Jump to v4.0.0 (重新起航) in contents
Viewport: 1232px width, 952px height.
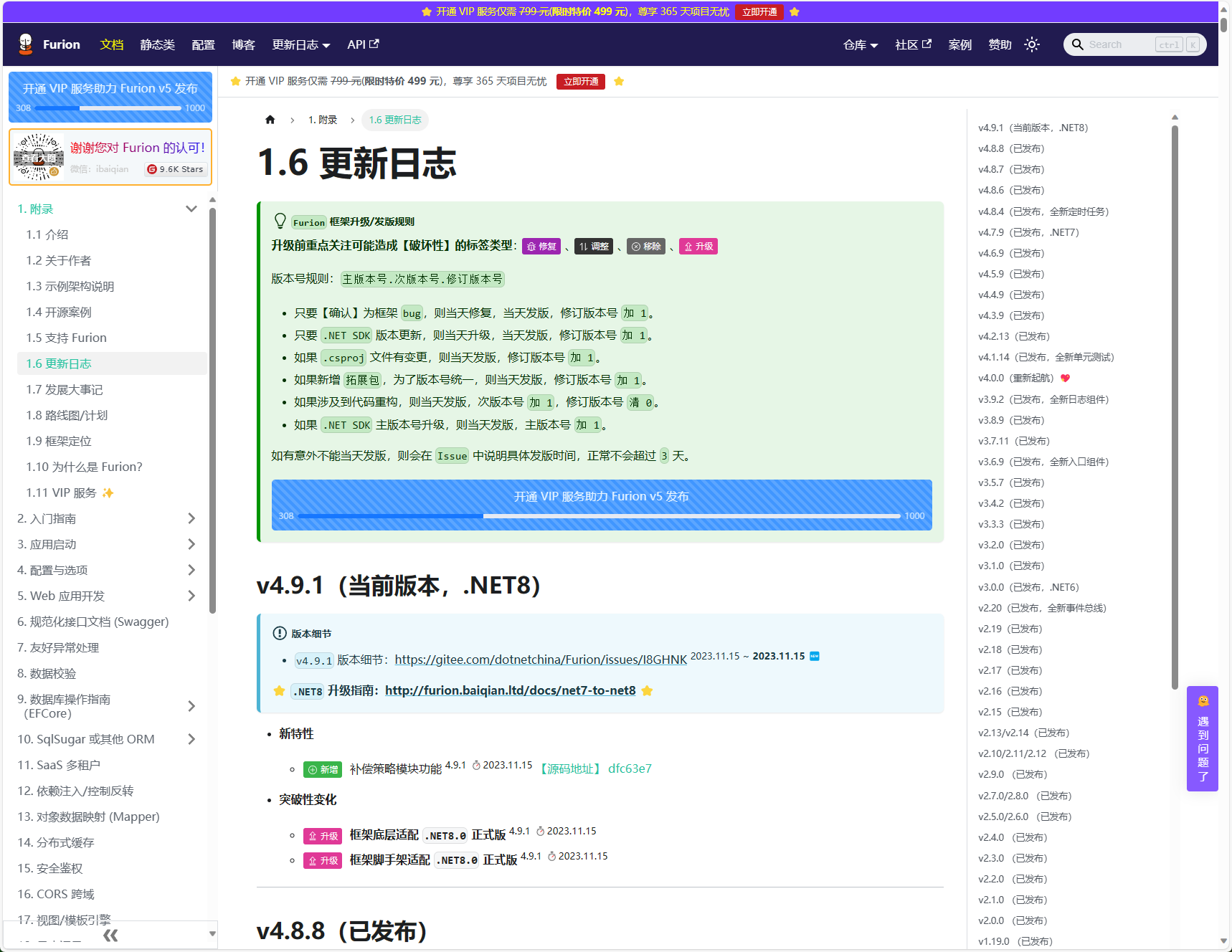tap(1016, 378)
